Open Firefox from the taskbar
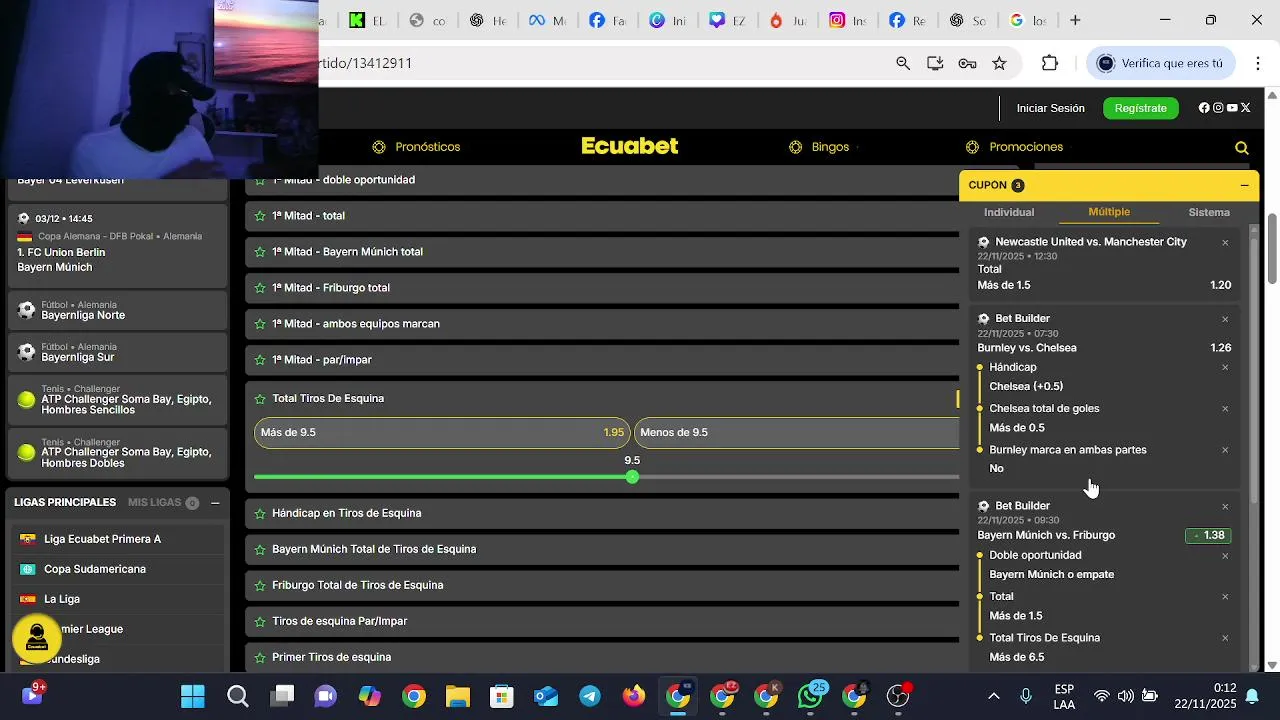The height and width of the screenshot is (720, 1280). click(634, 696)
